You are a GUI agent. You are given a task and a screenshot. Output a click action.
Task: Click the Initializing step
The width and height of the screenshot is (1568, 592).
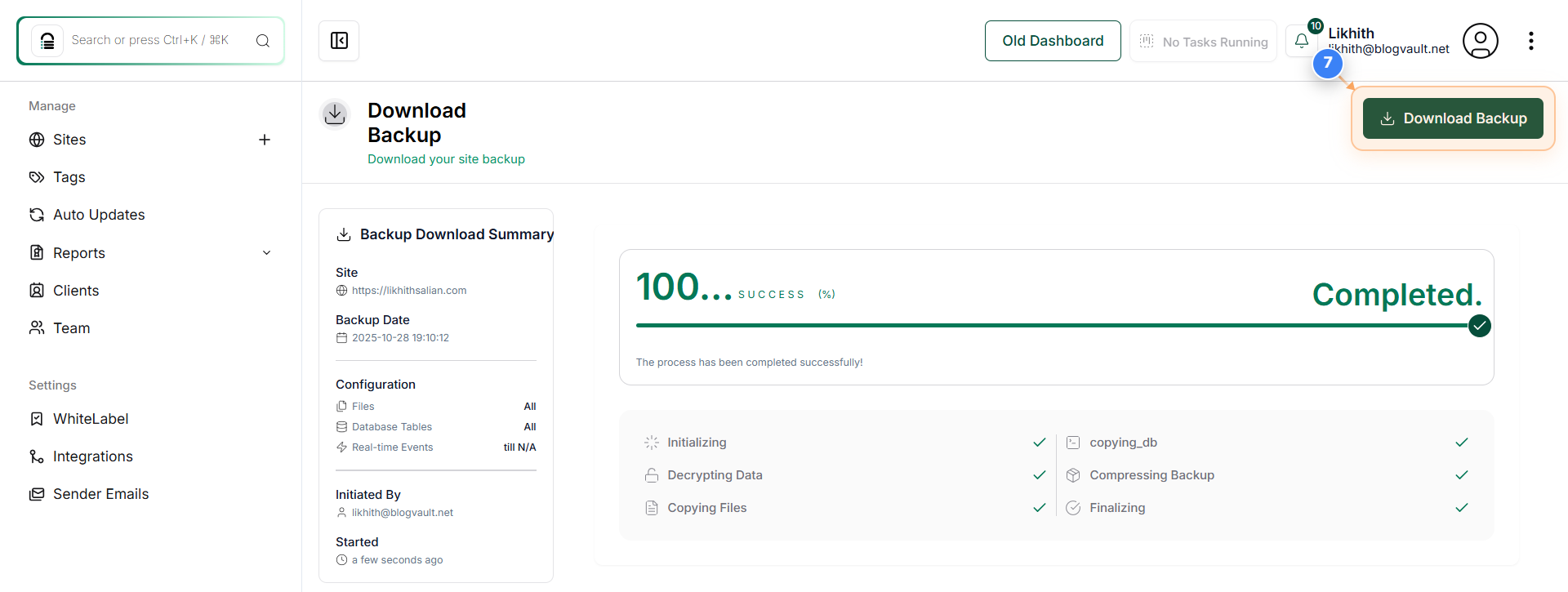point(697,443)
